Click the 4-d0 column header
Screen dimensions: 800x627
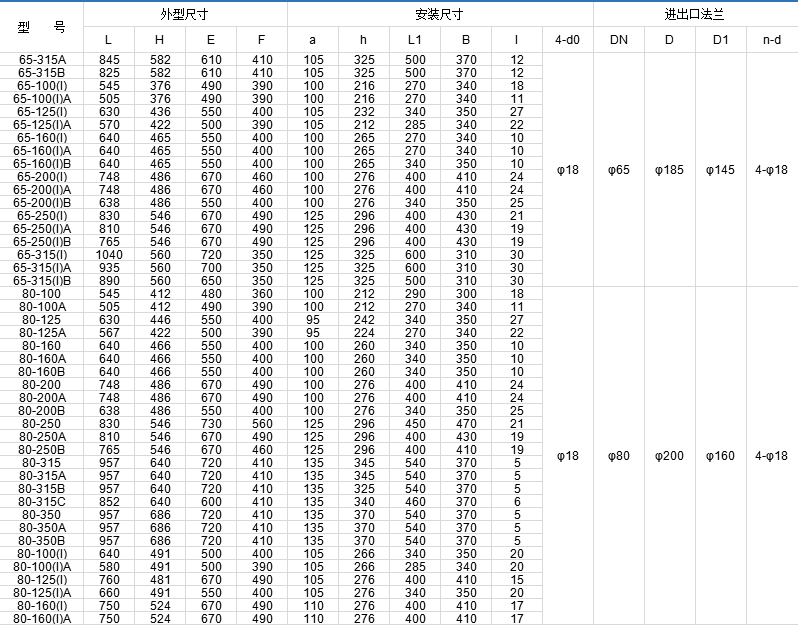tap(567, 40)
